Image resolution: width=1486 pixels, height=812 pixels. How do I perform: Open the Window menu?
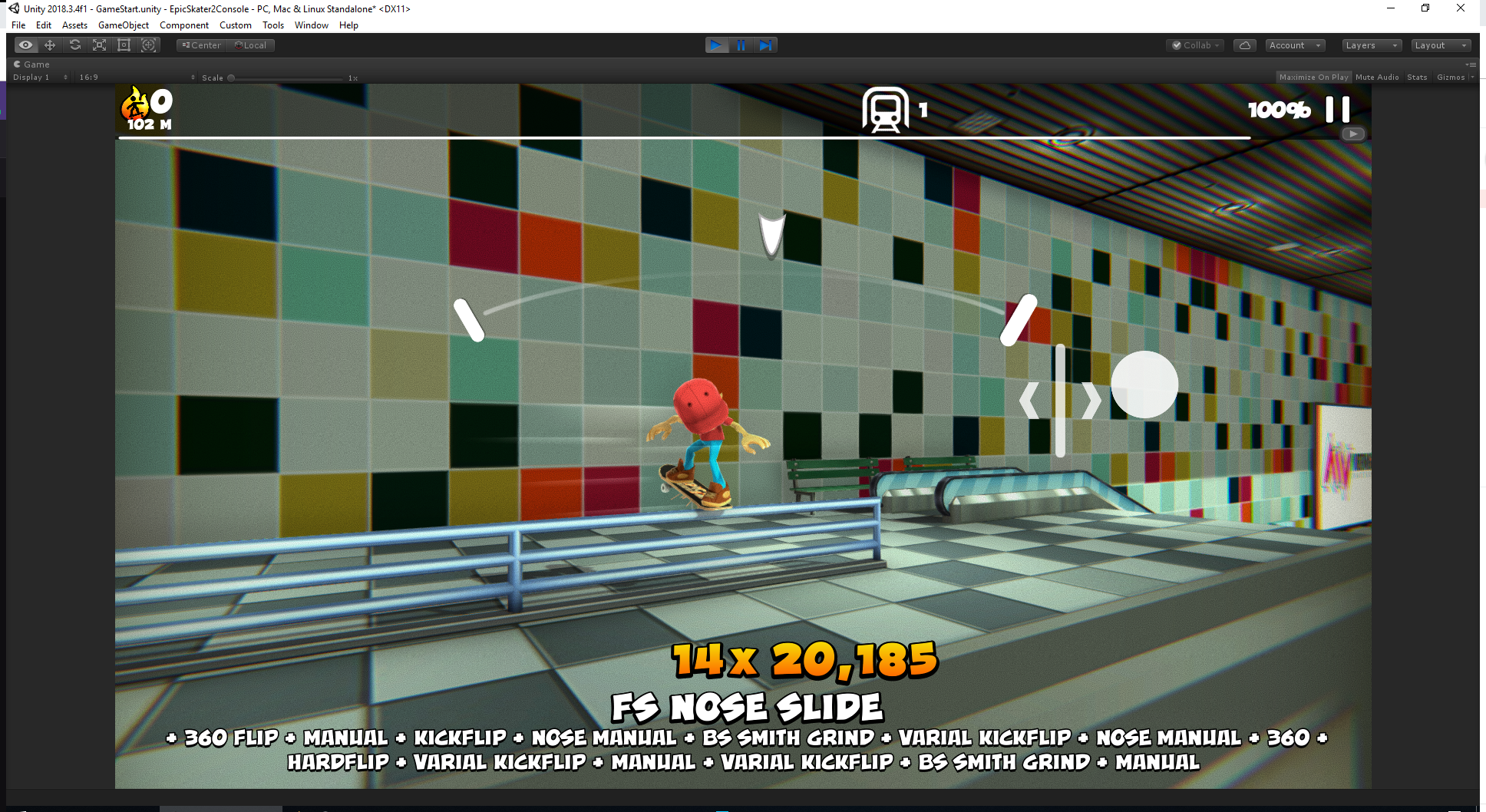(x=311, y=25)
